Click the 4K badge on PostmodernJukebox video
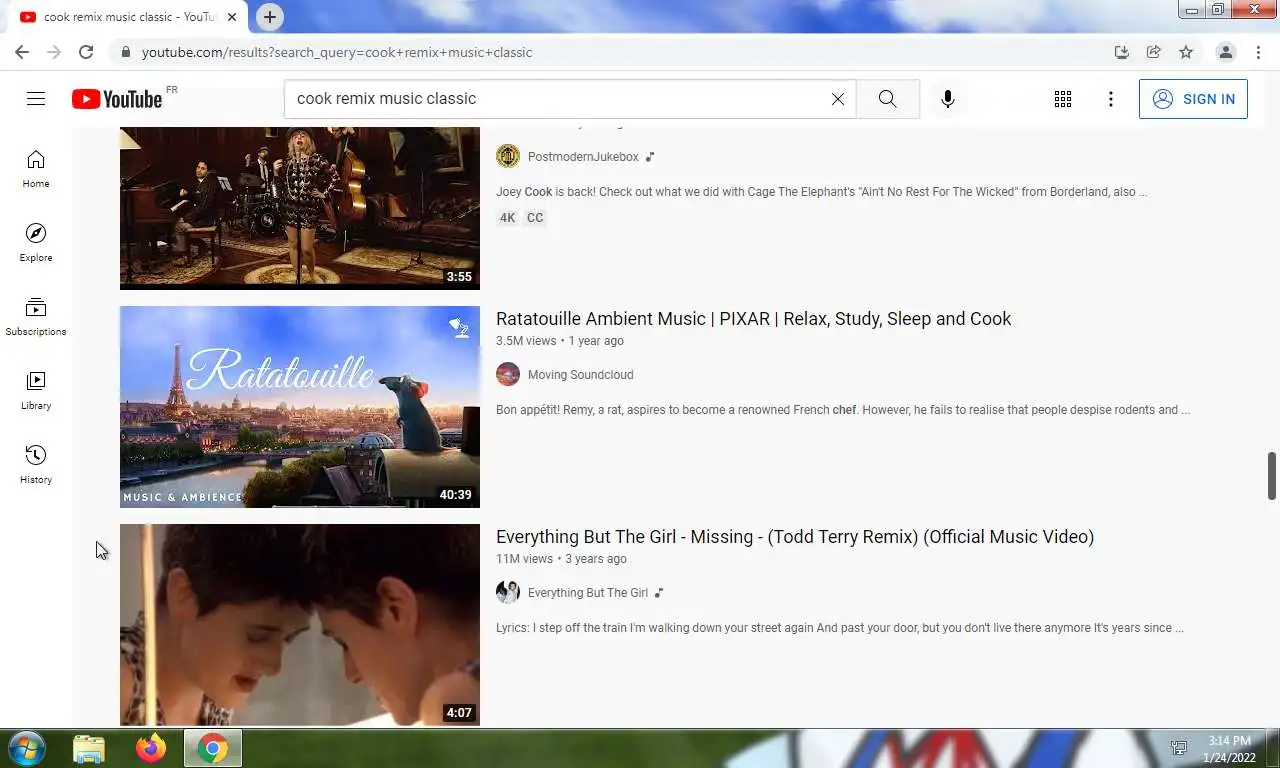This screenshot has width=1280, height=768. (507, 218)
